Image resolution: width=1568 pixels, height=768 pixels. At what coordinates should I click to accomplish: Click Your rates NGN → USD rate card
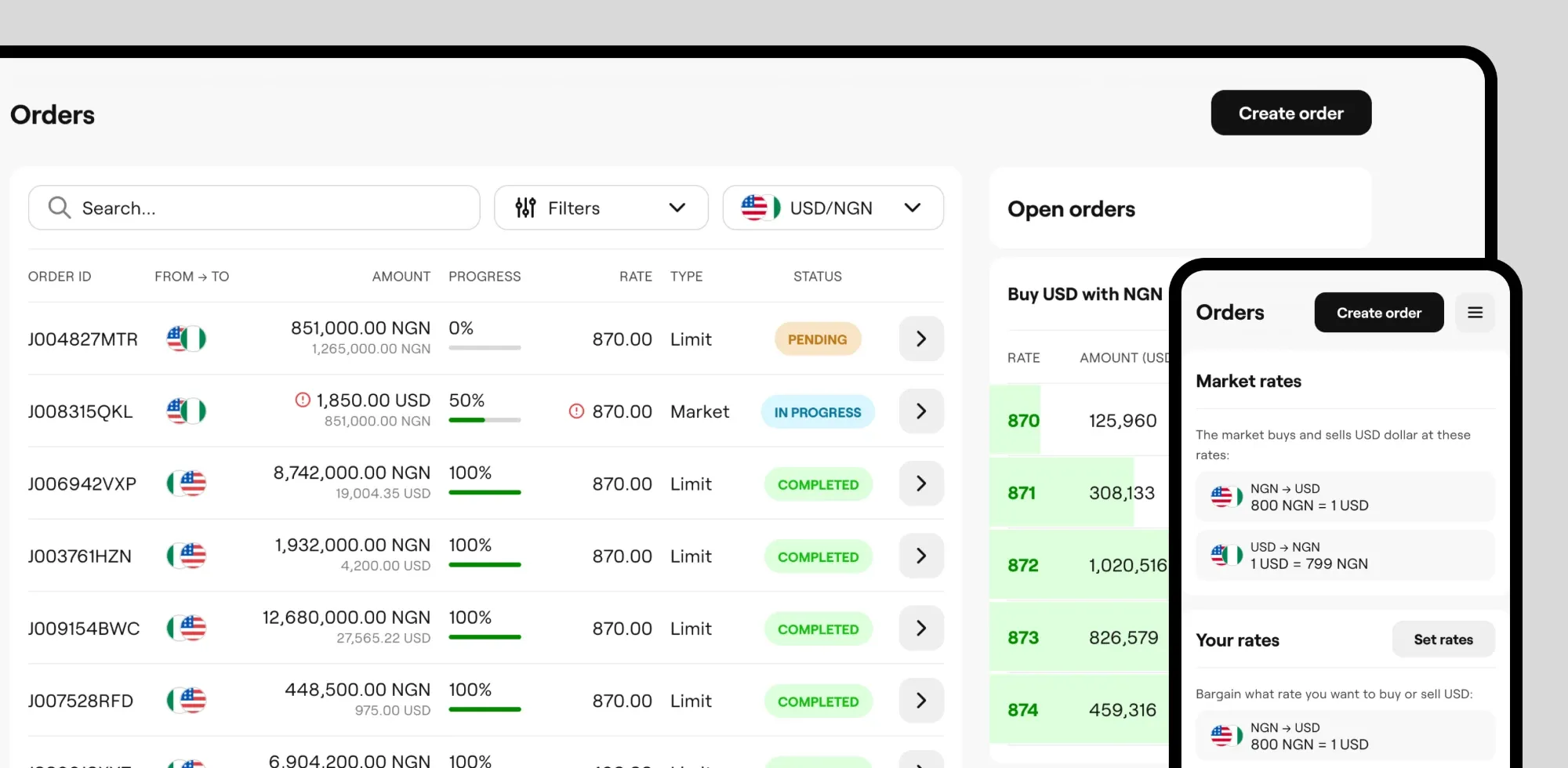[1345, 736]
